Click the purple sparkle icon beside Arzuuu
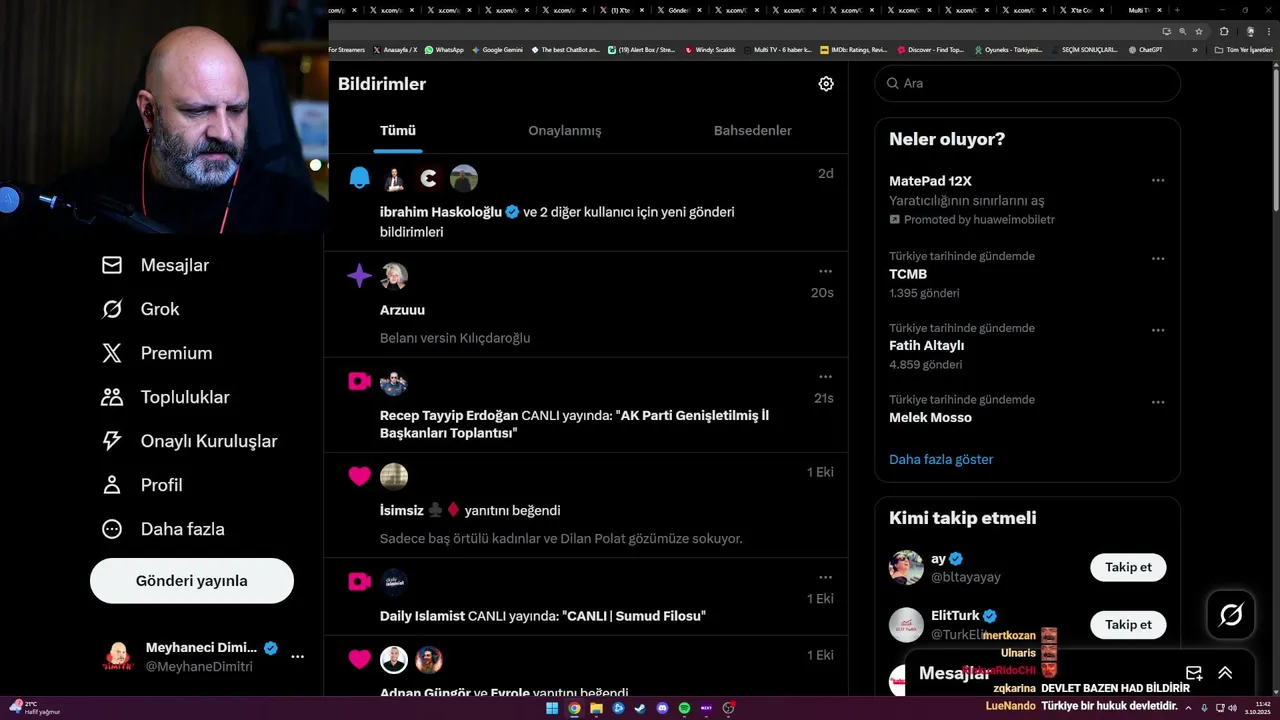 (x=360, y=276)
